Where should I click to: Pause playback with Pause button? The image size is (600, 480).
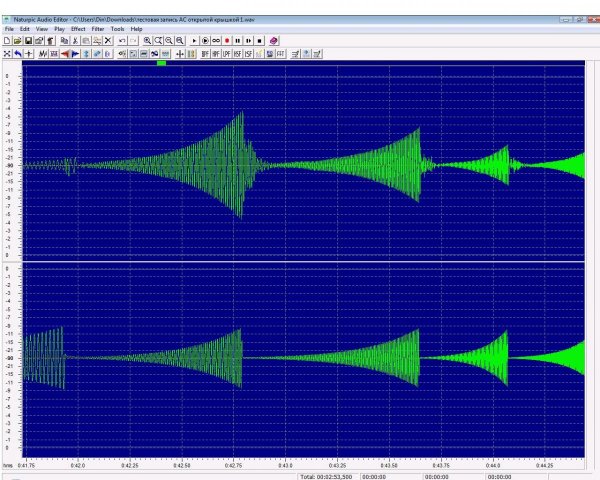[238, 41]
